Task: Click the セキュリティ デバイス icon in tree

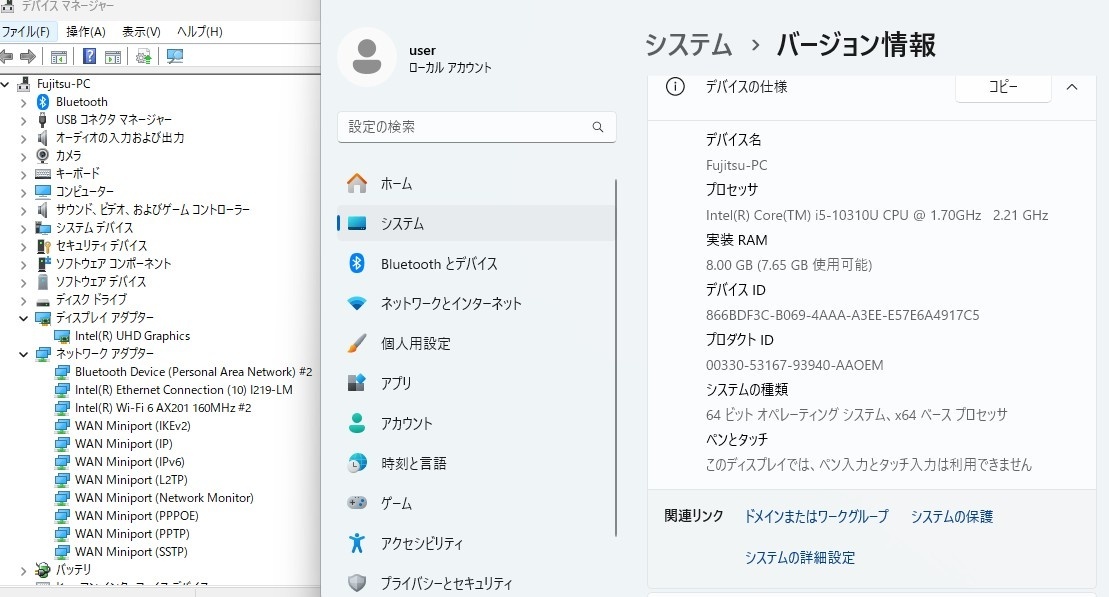Action: coord(43,245)
